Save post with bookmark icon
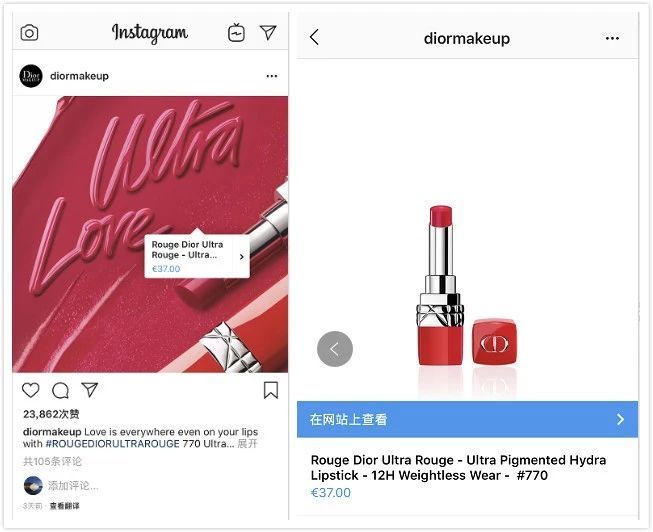Screen dimensions: 653x532 pyautogui.click(x=271, y=390)
